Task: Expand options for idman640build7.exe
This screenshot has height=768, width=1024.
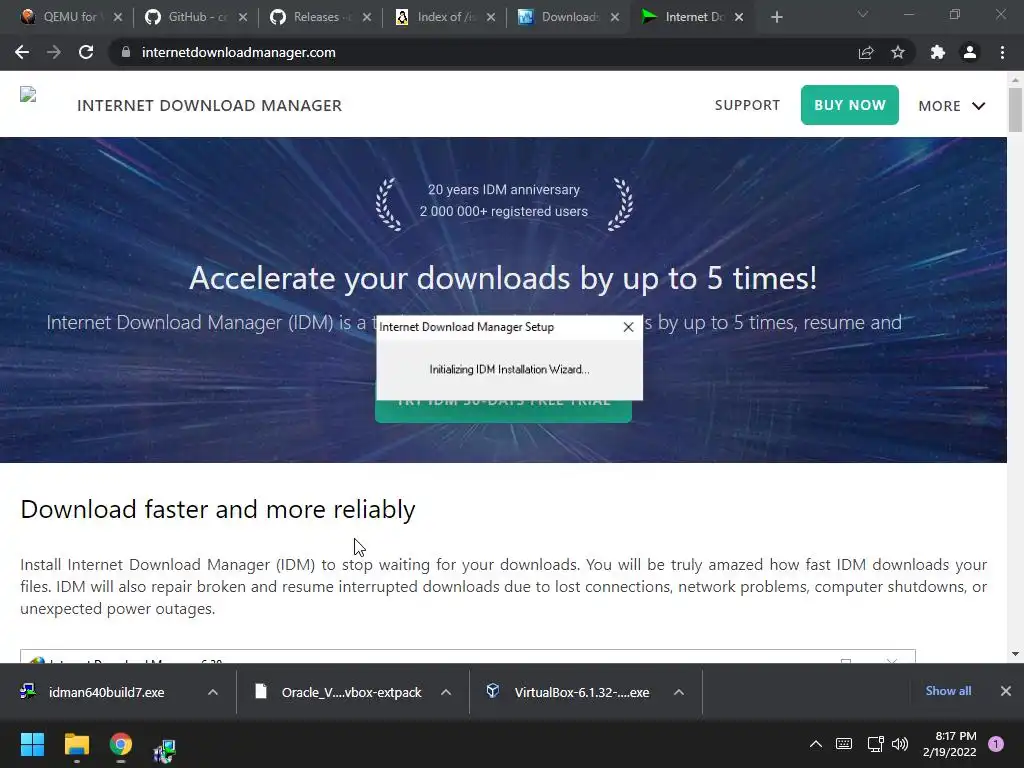Action: [x=213, y=692]
